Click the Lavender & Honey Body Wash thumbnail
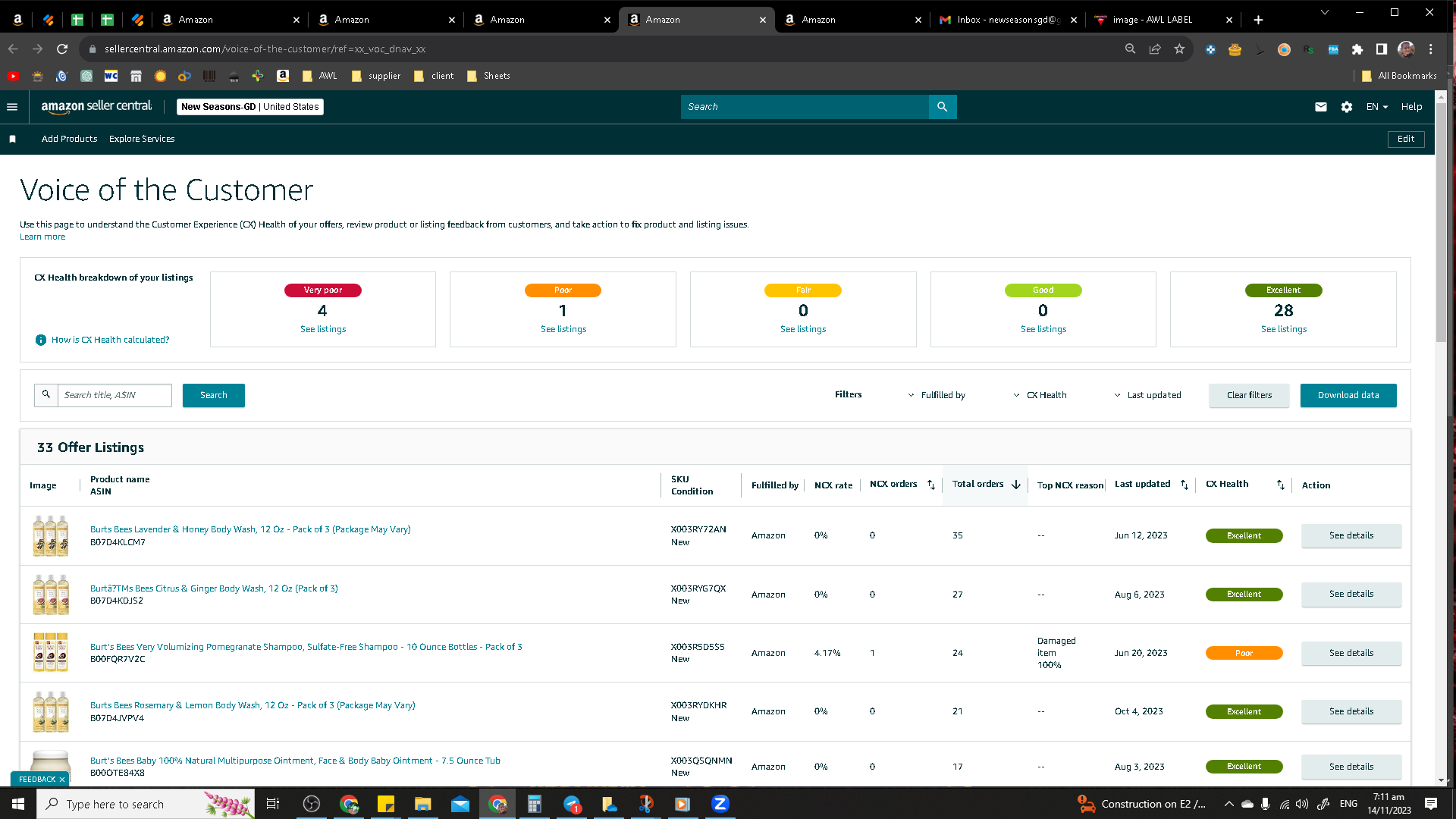Viewport: 1456px width, 819px height. pyautogui.click(x=51, y=535)
